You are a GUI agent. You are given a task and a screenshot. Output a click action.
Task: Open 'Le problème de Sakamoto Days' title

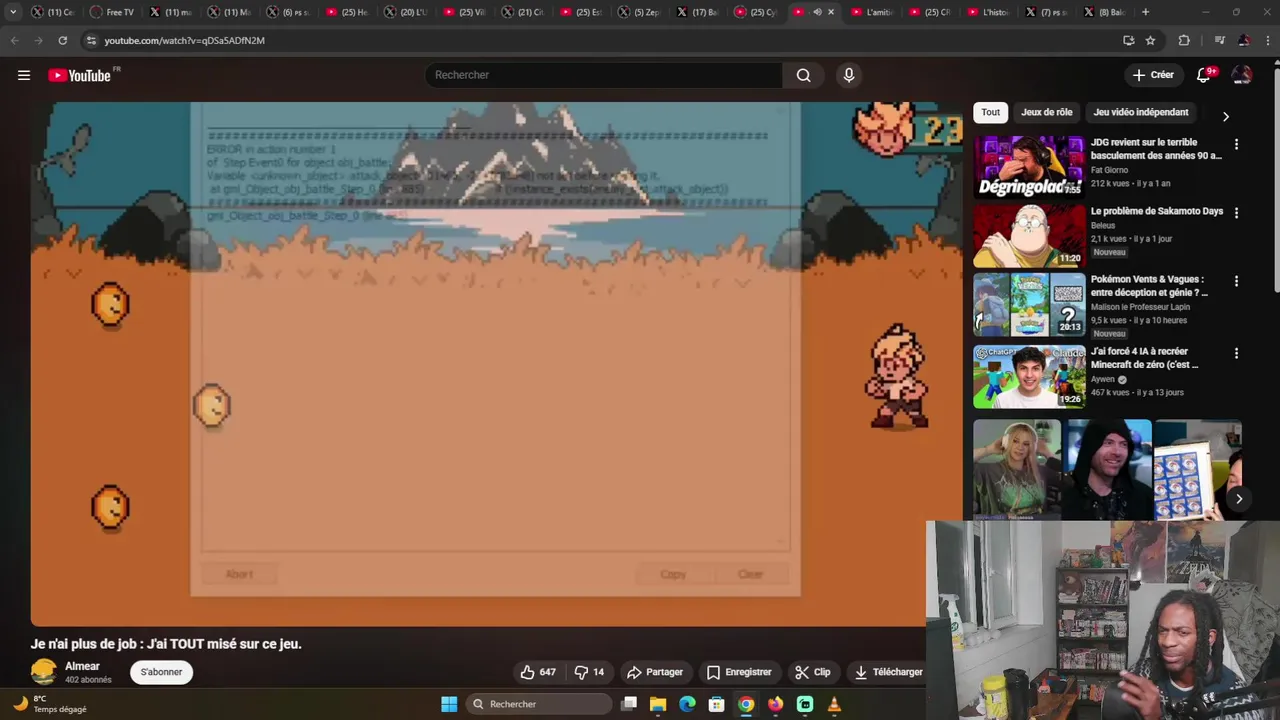point(1157,211)
